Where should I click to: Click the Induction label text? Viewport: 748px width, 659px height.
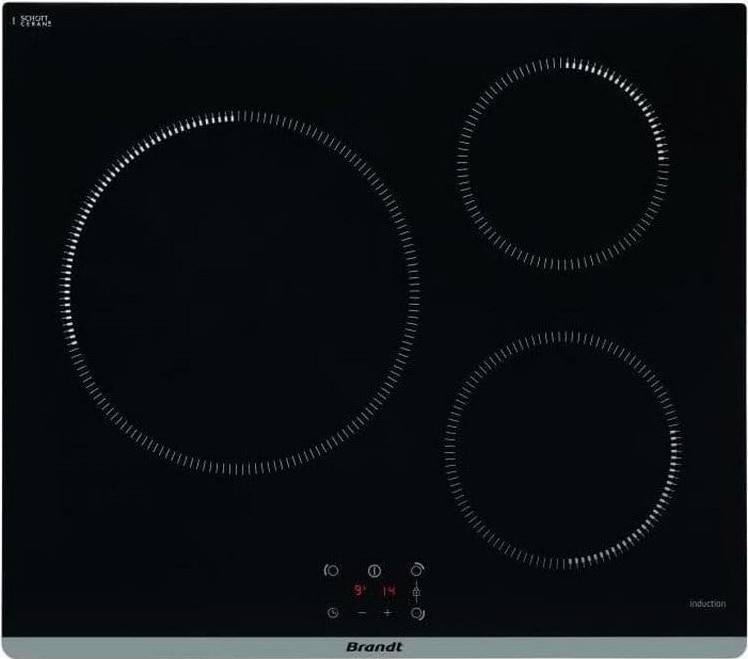(707, 604)
